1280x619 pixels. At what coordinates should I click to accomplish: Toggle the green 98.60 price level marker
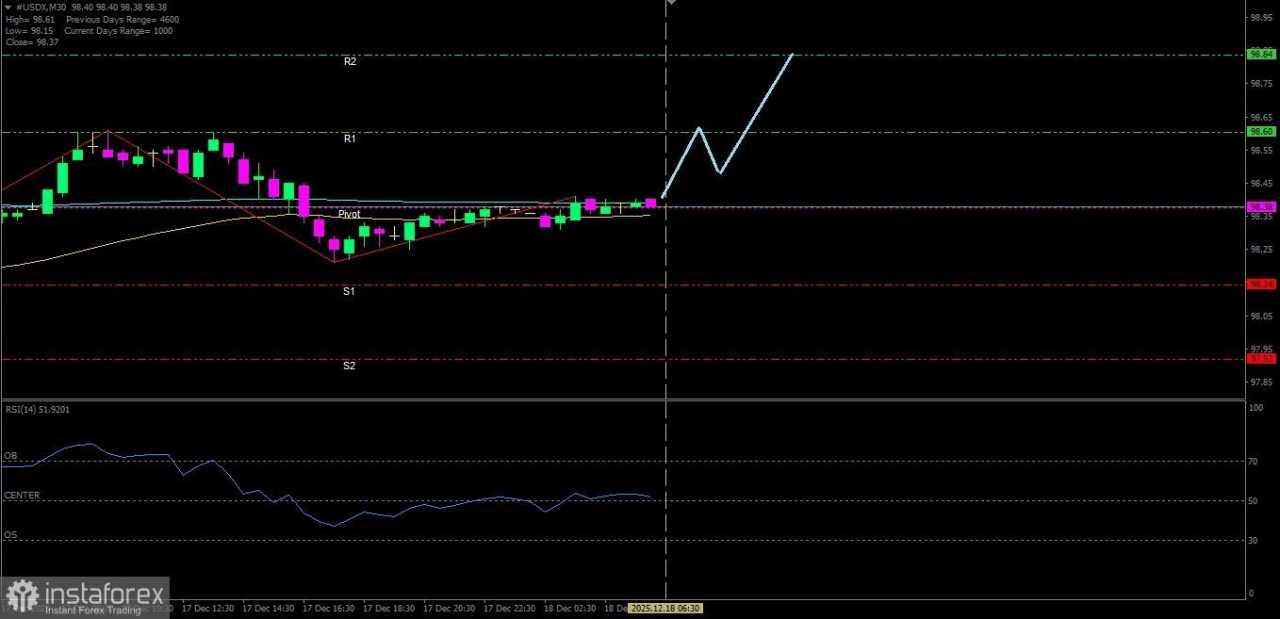[1261, 131]
